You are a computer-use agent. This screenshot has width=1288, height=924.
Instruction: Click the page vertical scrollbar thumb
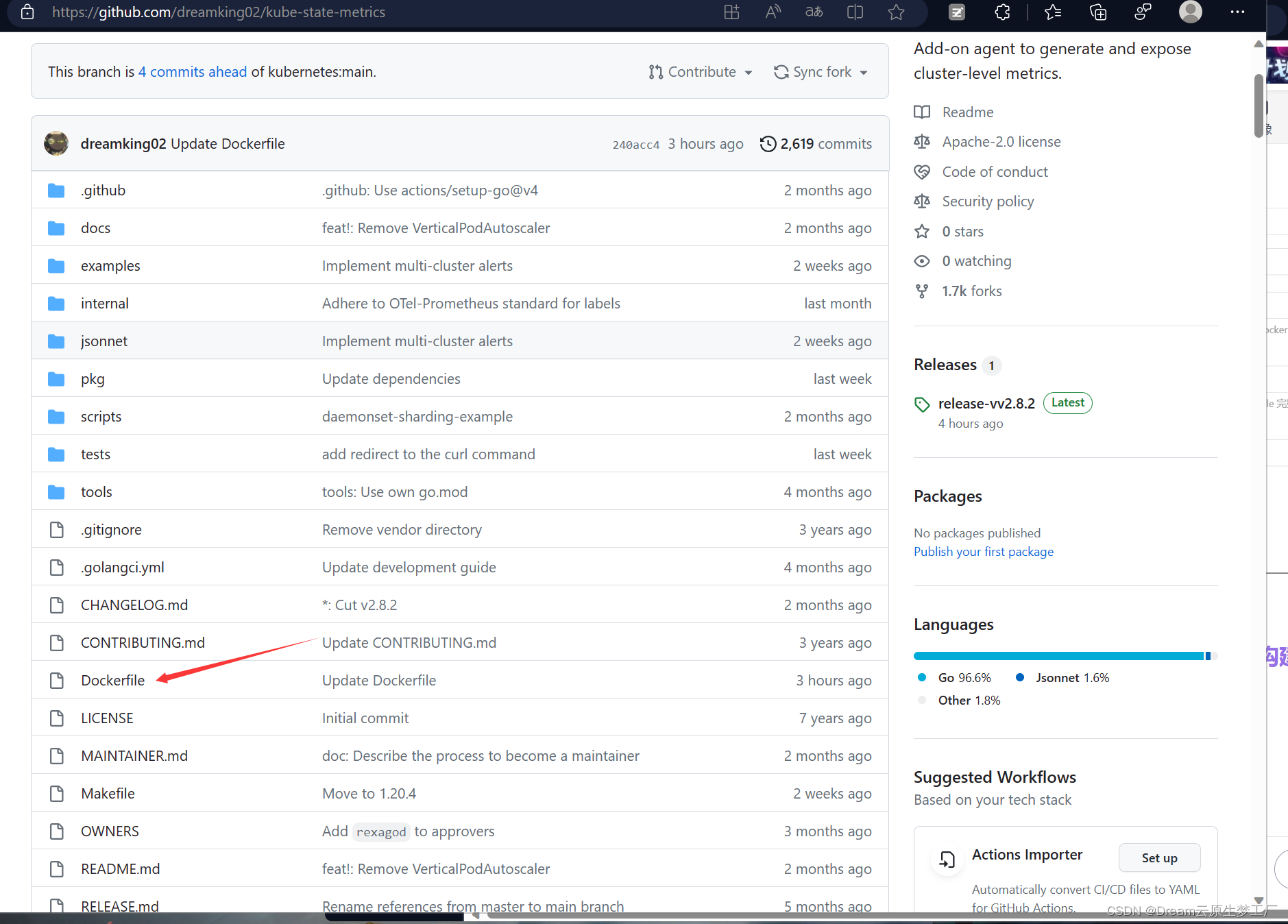[x=1259, y=105]
